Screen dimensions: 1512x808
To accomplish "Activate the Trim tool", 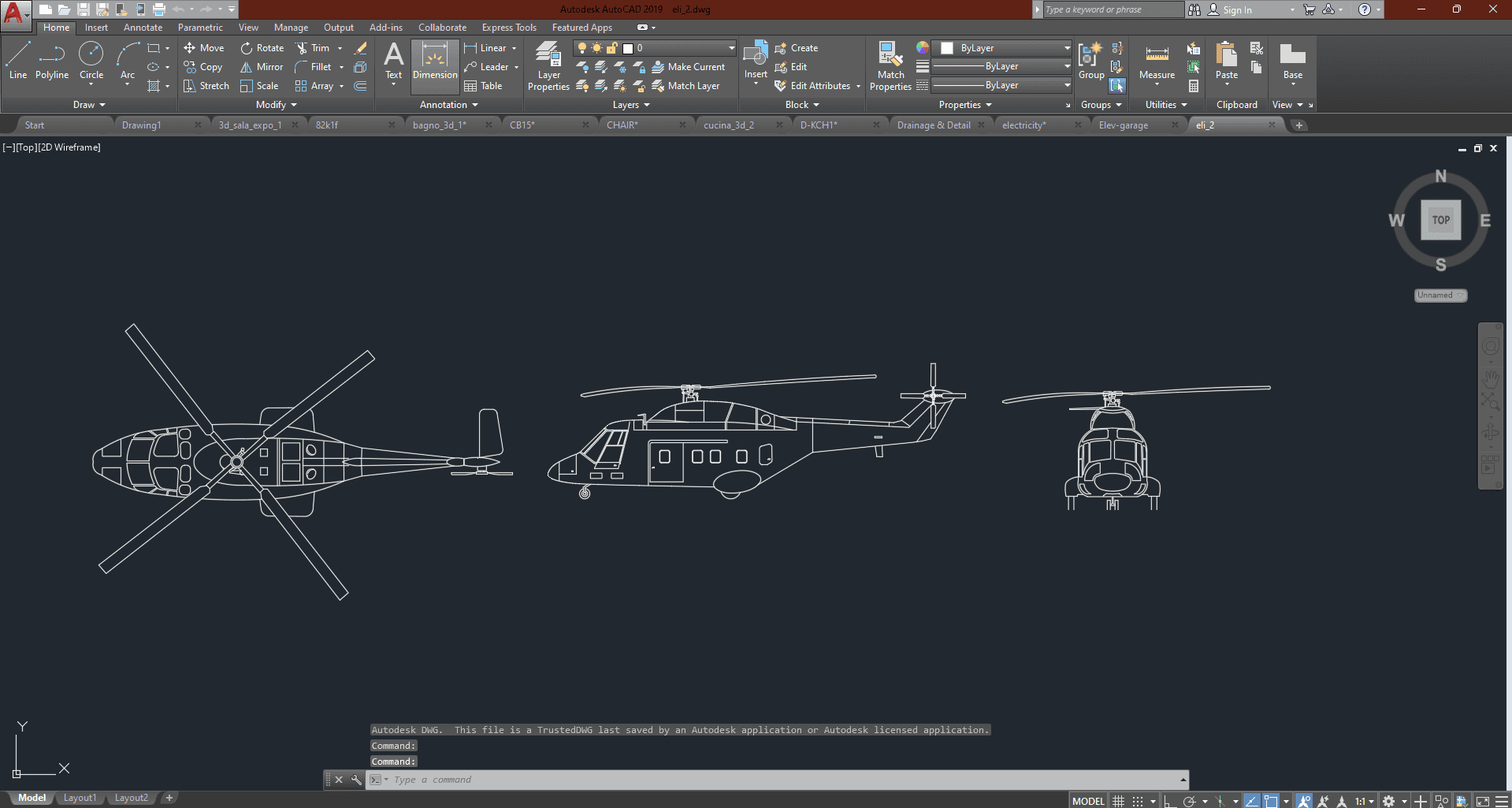I will [x=312, y=48].
